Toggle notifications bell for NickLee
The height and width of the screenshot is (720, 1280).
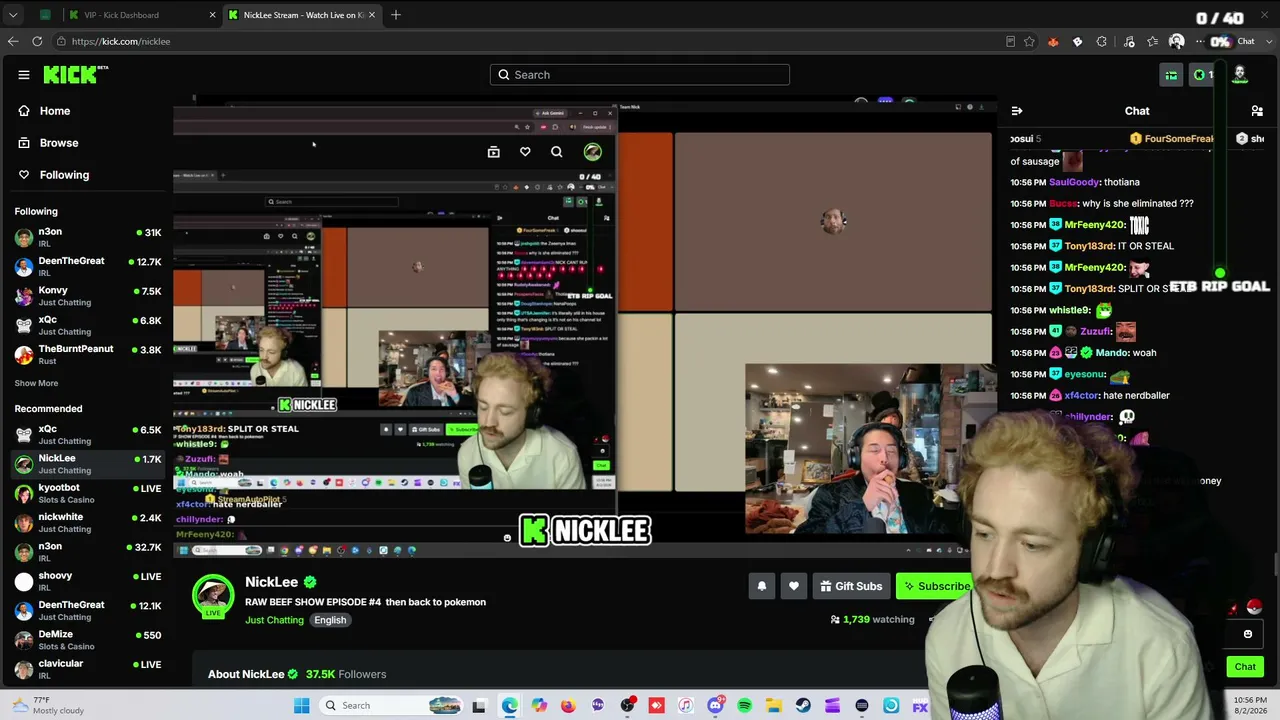click(x=762, y=586)
